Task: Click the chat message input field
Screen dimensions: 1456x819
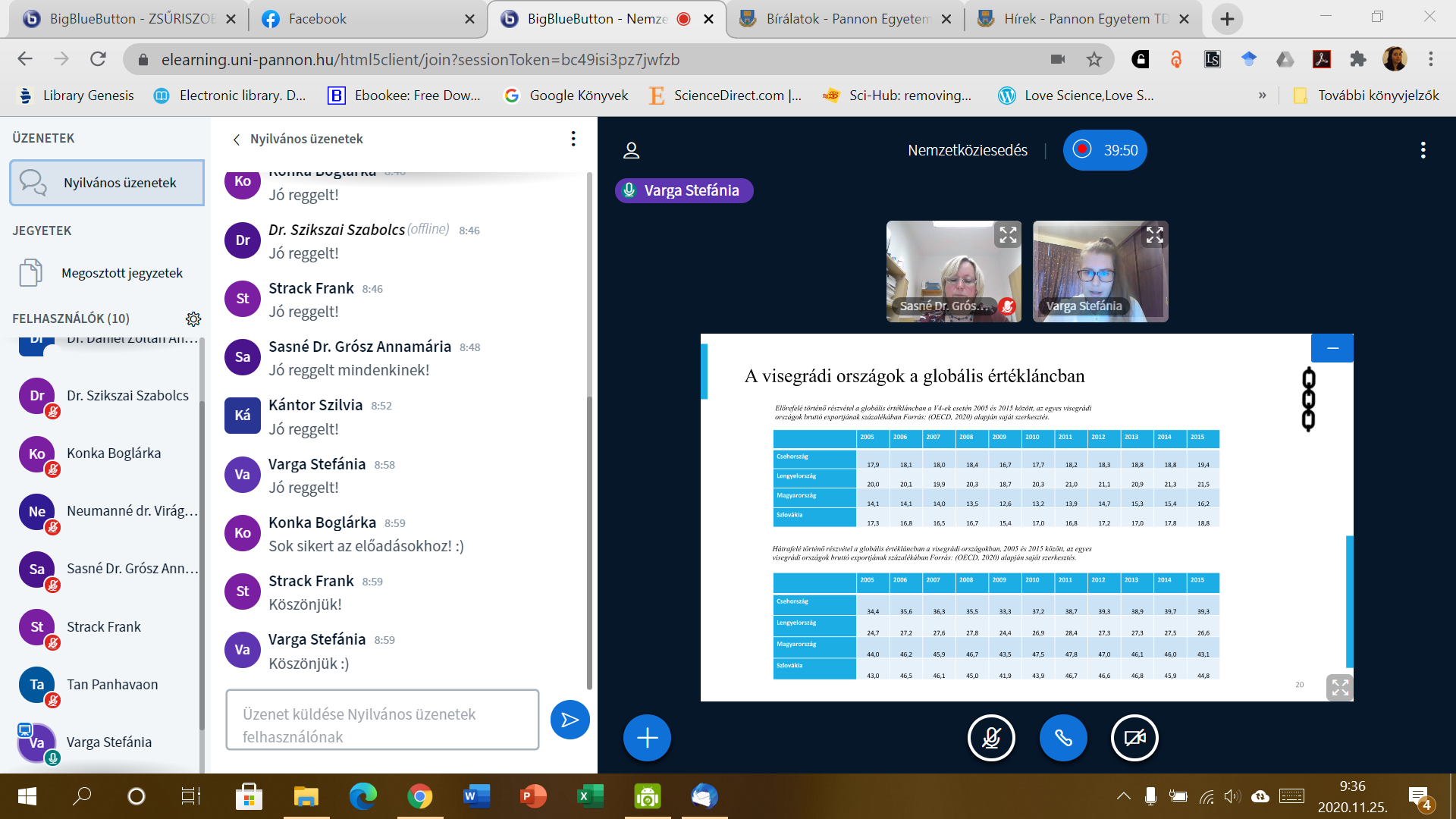Action: (382, 720)
